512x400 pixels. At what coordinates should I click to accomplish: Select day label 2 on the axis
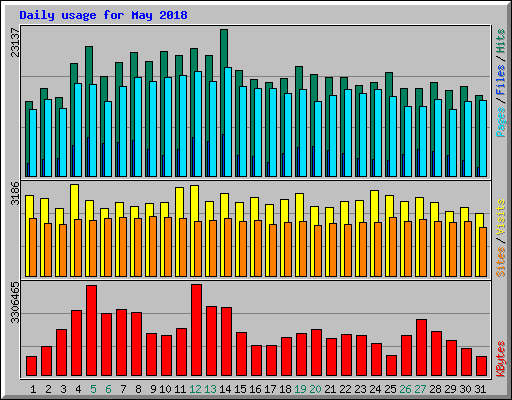pyautogui.click(x=48, y=389)
